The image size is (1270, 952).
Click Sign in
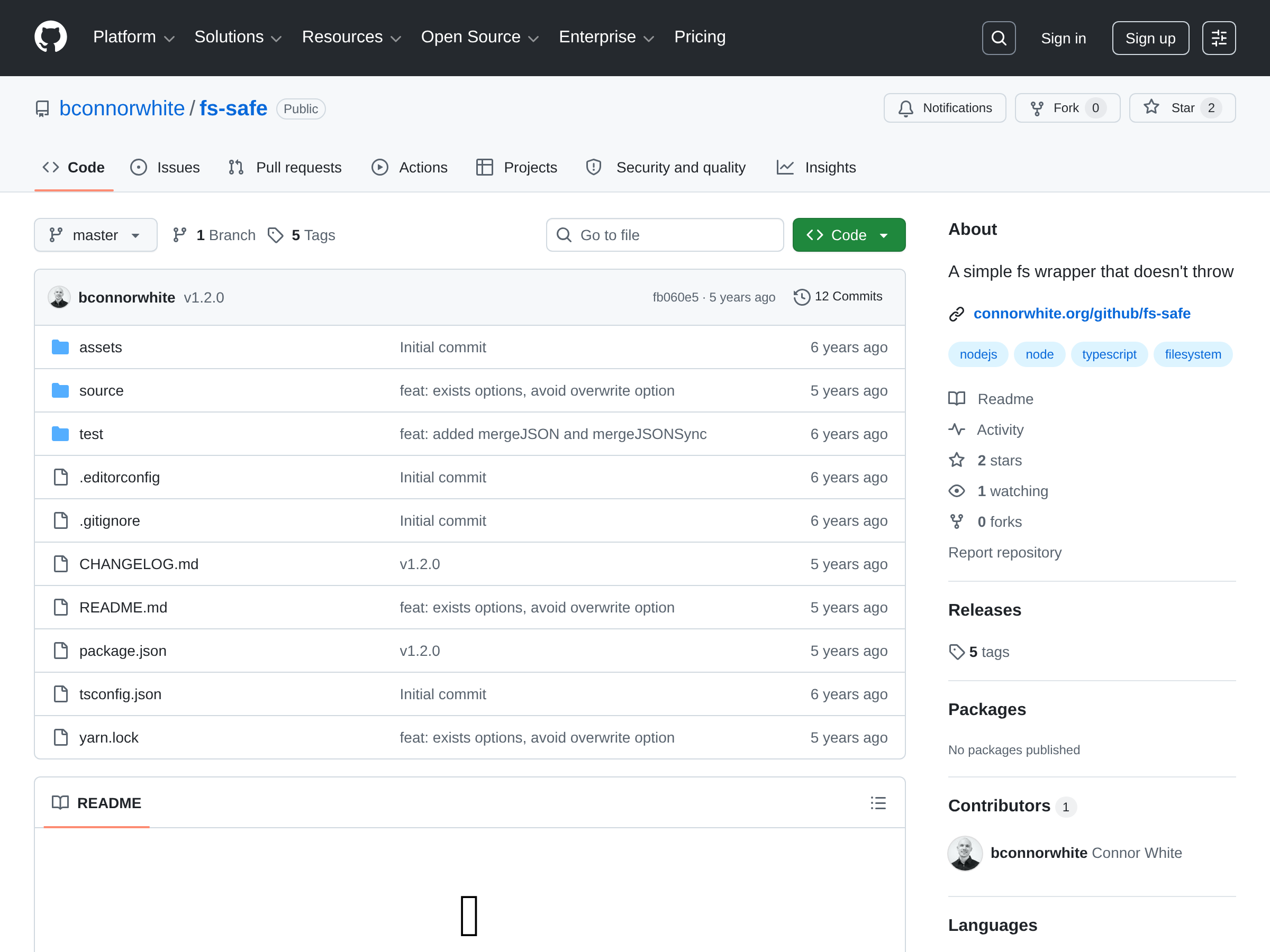[1063, 38]
